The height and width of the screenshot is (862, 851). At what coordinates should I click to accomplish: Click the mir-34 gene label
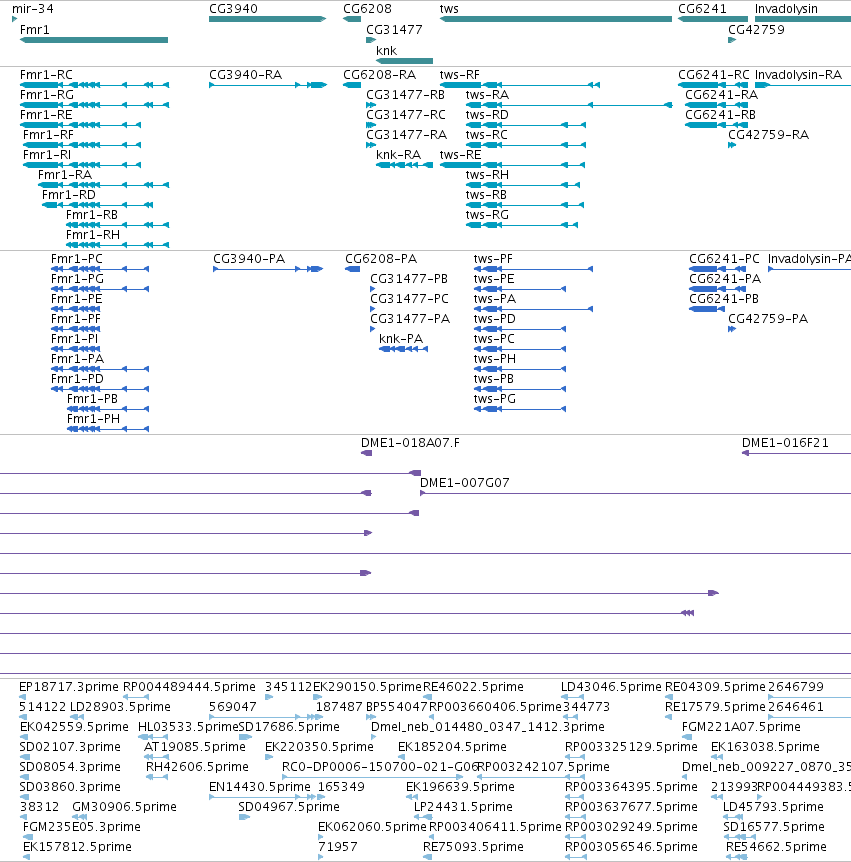pyautogui.click(x=33, y=9)
